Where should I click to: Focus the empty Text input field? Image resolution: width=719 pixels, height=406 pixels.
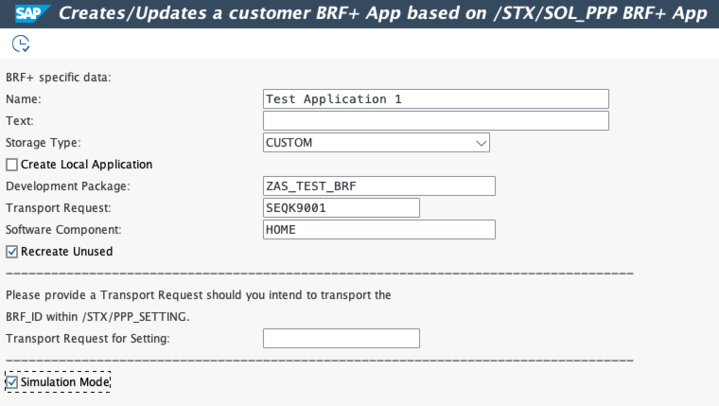pyautogui.click(x=435, y=121)
